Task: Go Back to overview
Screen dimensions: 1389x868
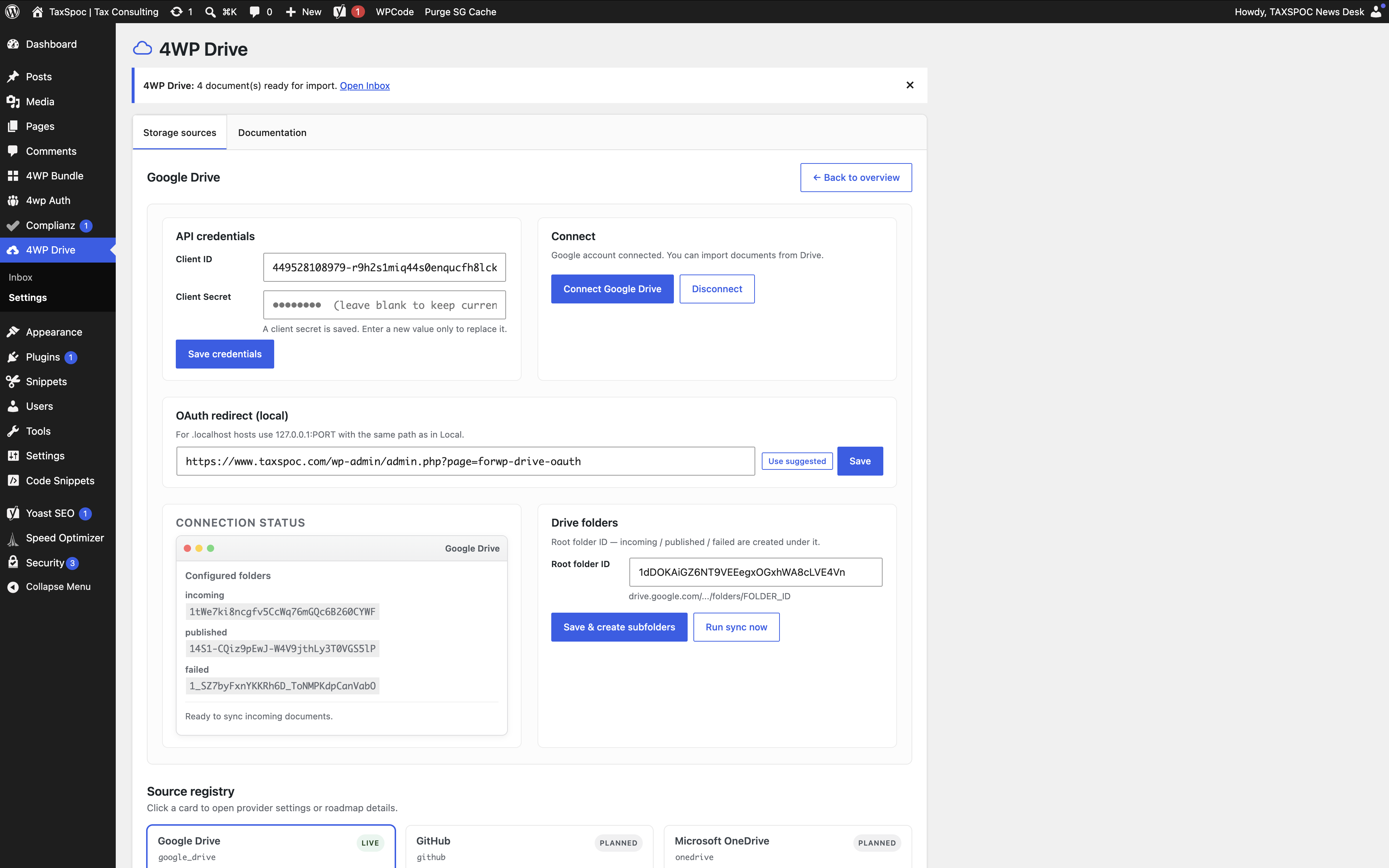Action: click(x=856, y=177)
